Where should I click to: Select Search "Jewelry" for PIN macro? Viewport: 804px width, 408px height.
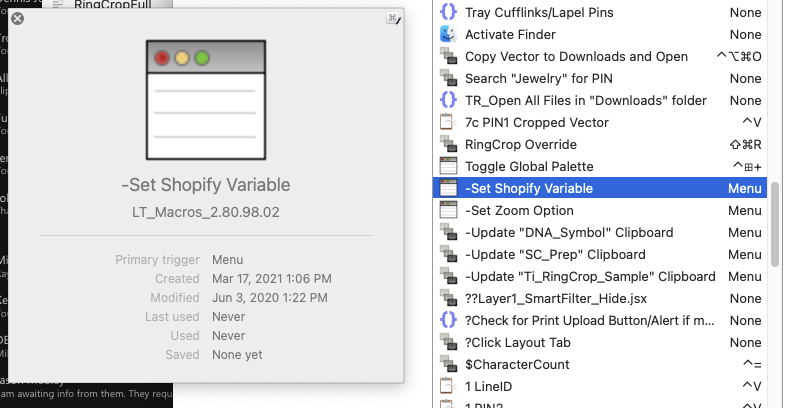click(600, 78)
